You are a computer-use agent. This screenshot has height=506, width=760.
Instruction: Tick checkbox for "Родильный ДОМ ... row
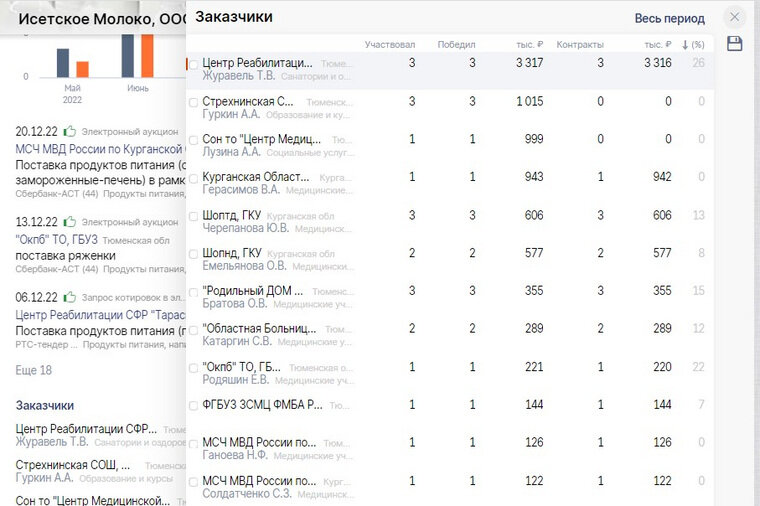[193, 292]
